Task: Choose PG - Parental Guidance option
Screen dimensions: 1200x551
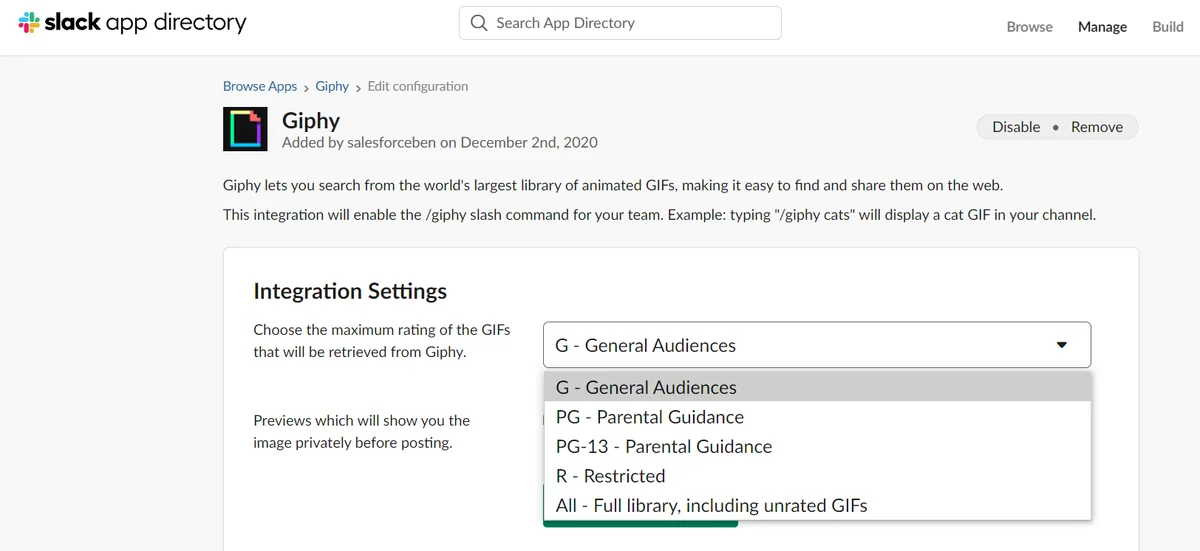Action: [817, 417]
